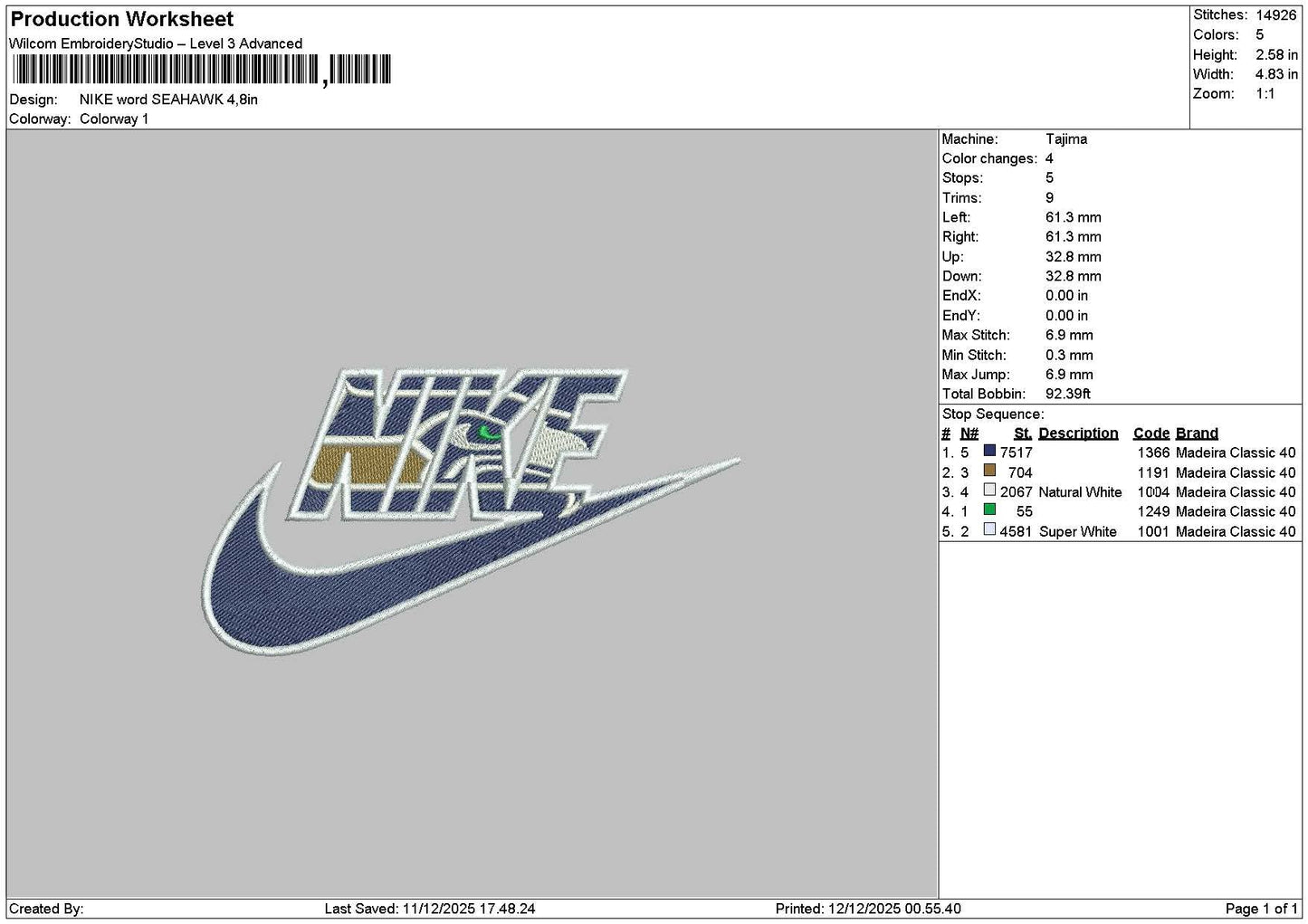Click the Natural White 2067 thread swatch
The image size is (1308, 924).
click(x=989, y=491)
